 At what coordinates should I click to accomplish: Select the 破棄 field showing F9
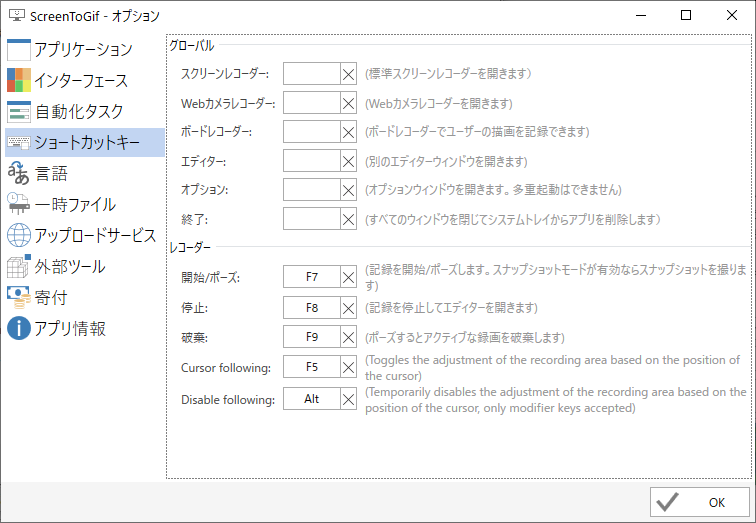(x=312, y=337)
